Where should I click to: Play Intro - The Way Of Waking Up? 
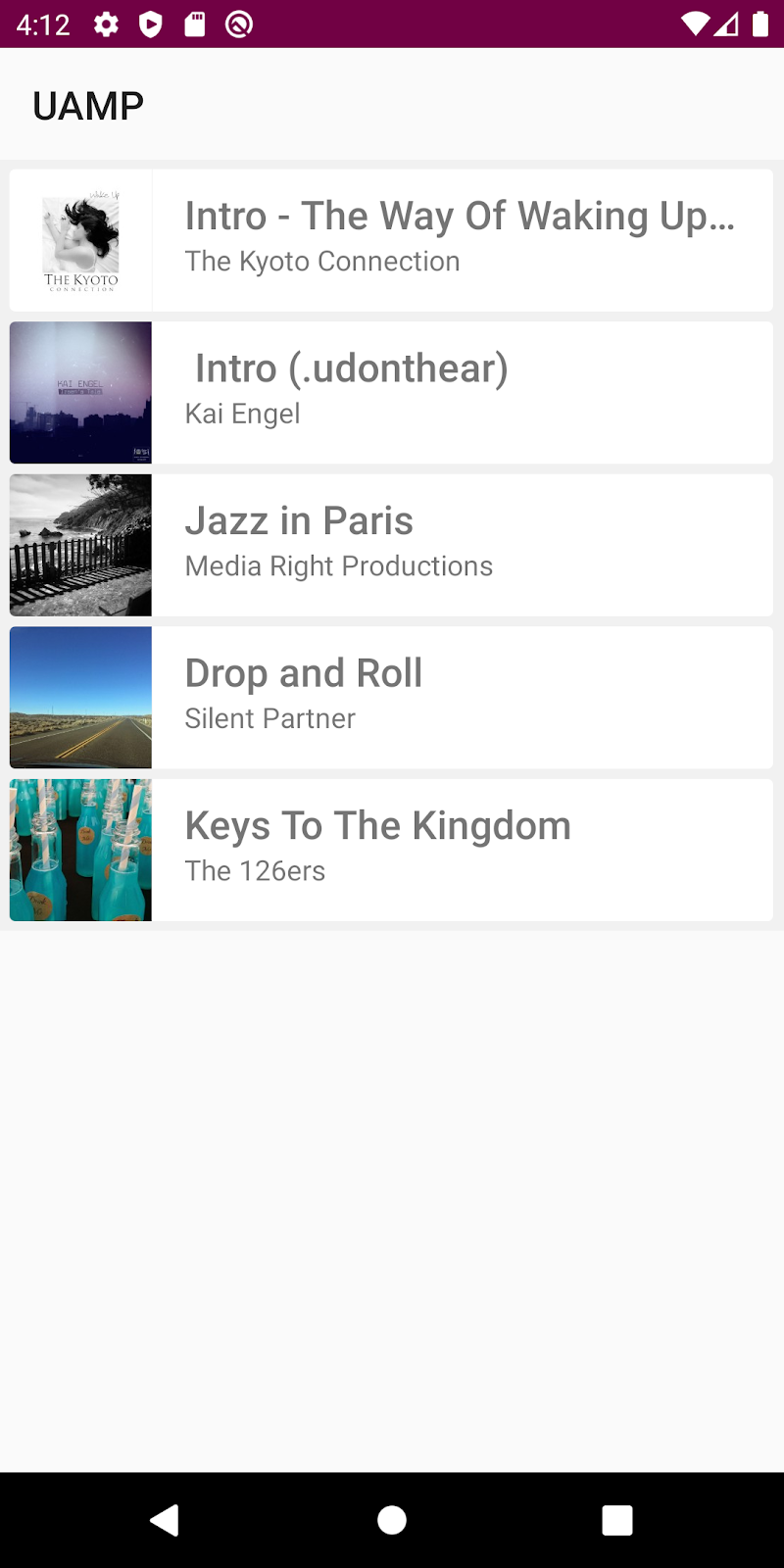[x=459, y=217]
